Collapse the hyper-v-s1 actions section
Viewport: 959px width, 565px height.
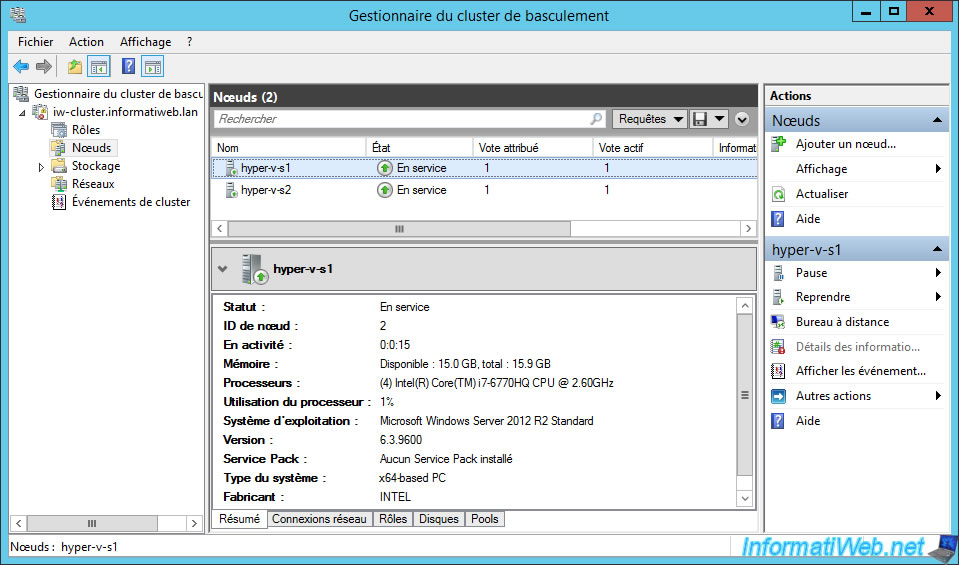937,249
